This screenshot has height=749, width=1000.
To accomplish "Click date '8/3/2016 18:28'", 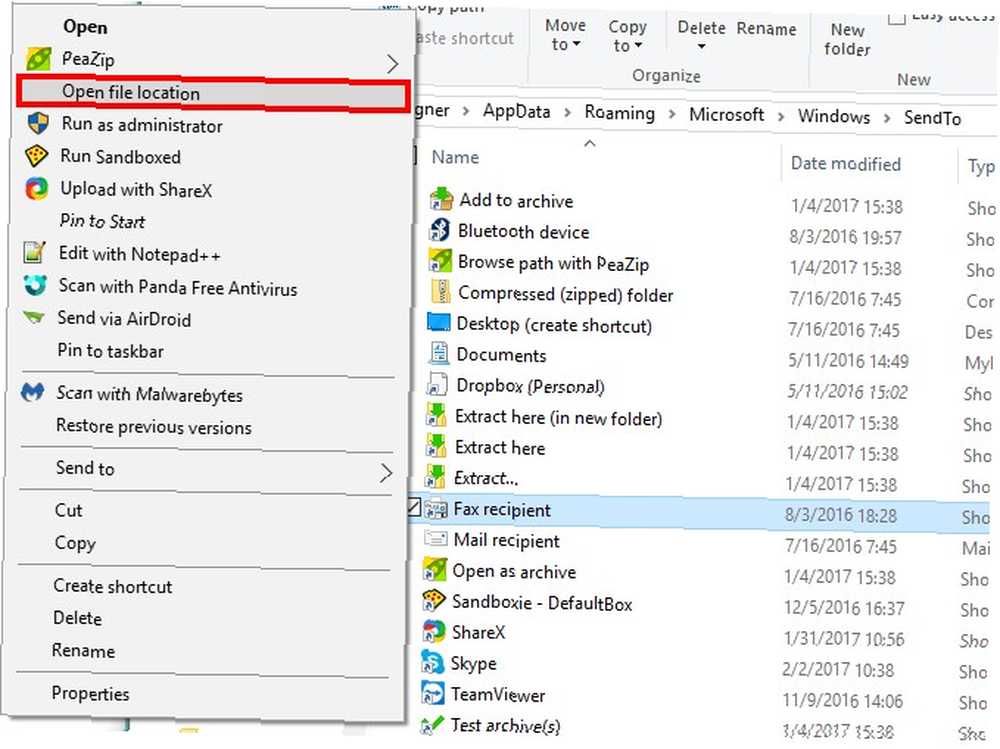I will [841, 515].
